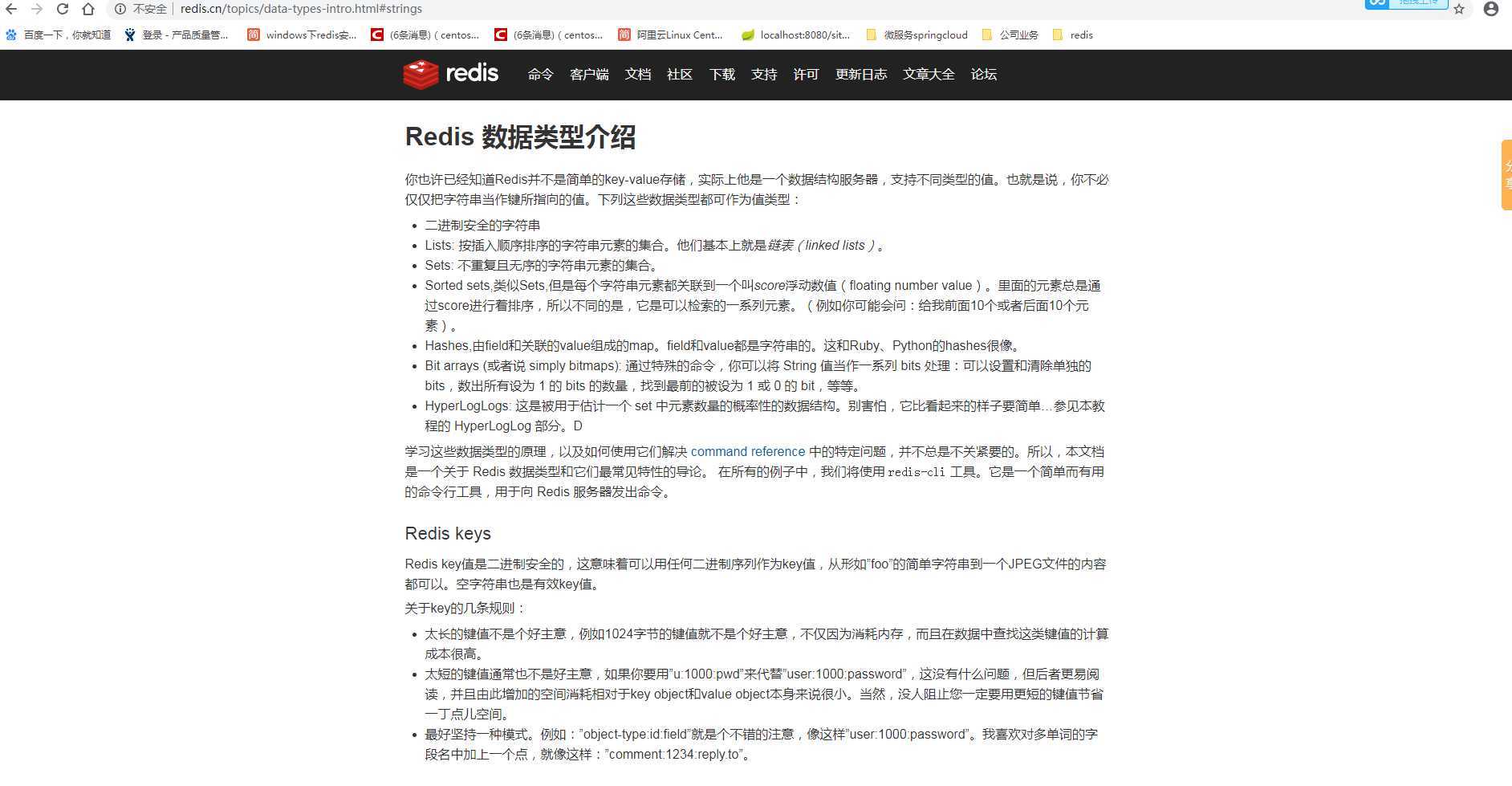Click the Bit arrays bullet item text
The height and width of the screenshot is (786, 1512).
click(758, 376)
